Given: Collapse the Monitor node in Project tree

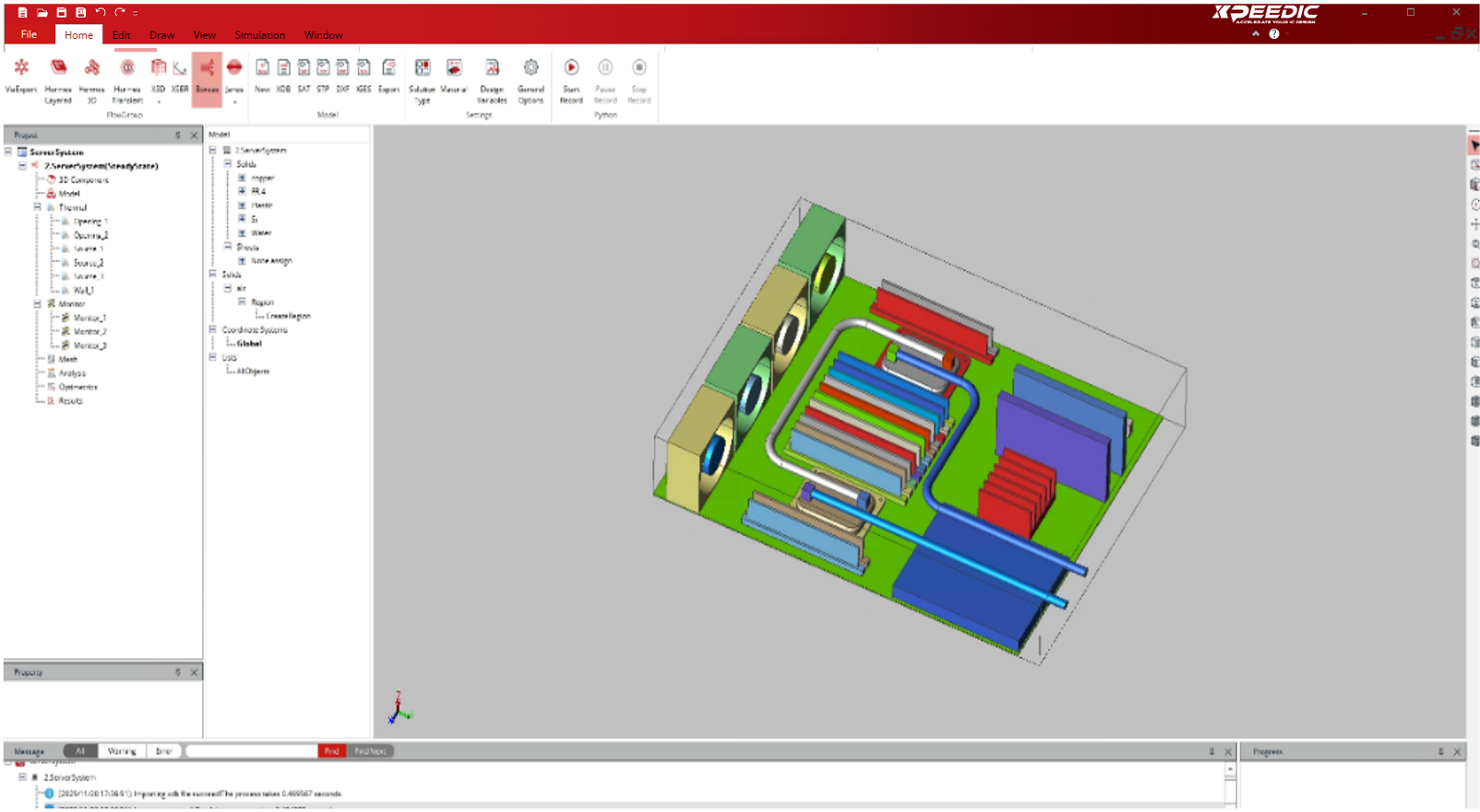Looking at the screenshot, I should [x=38, y=304].
